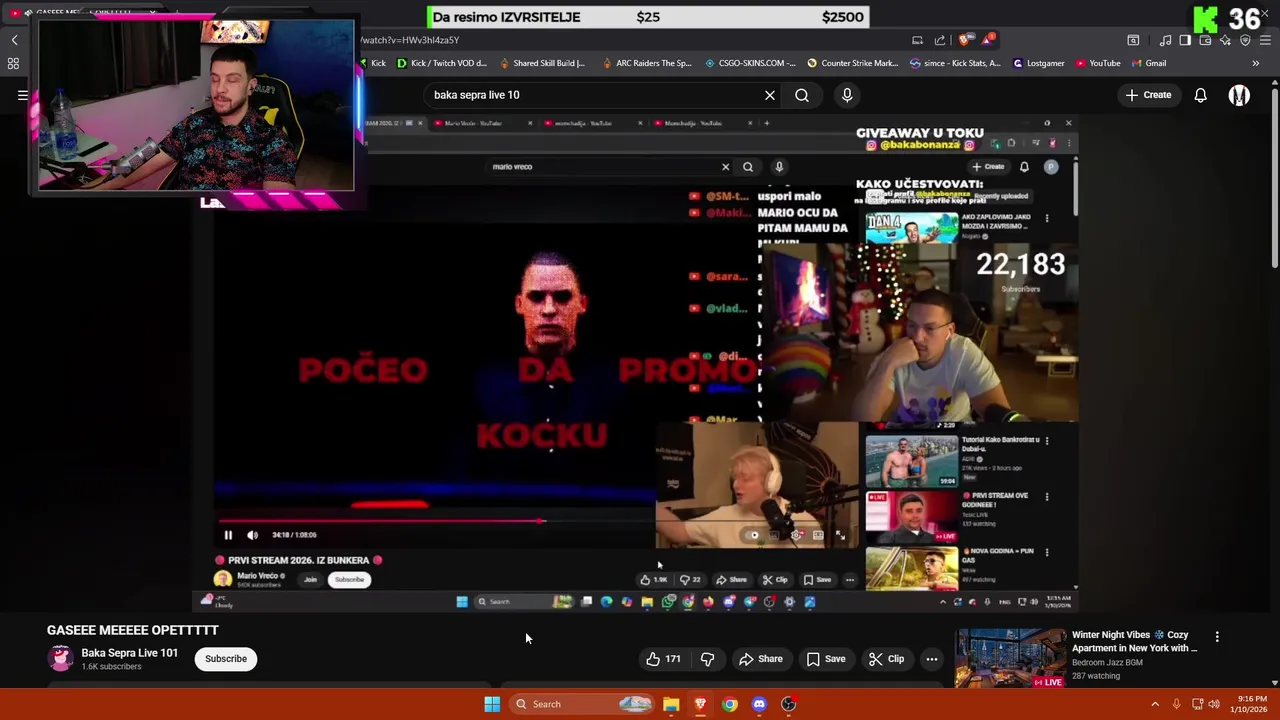
Task: Click the system tray microphone icon
Action: (x=1176, y=704)
